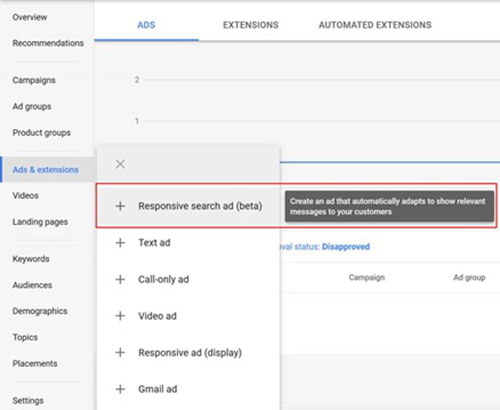
Task: Click plus icon beside Video ad
Action: click(120, 316)
